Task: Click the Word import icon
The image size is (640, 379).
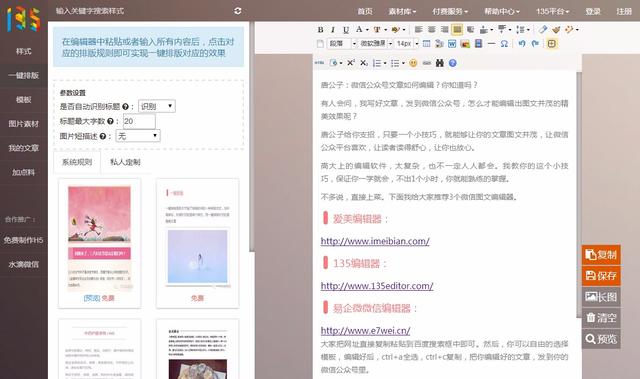Action: tap(452, 44)
